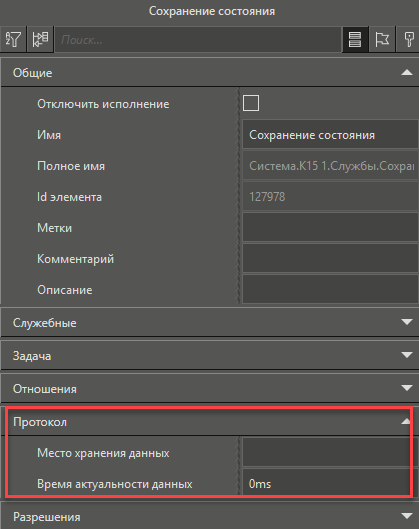Click the Описание input field
The image size is (419, 529).
pos(330,289)
